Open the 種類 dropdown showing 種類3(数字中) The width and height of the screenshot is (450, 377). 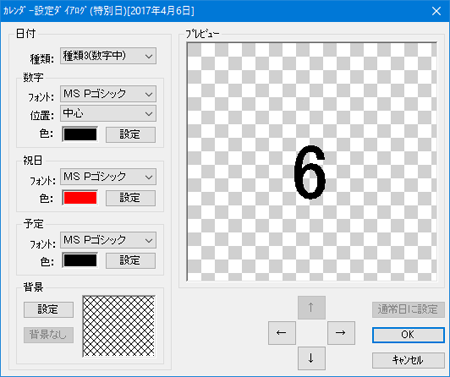108,56
